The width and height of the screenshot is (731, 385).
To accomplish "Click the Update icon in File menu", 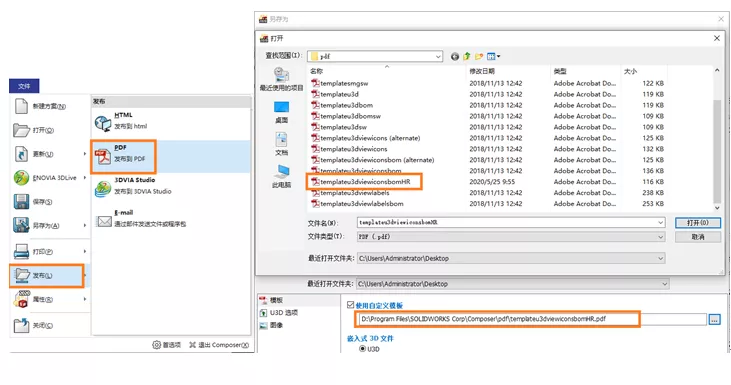I will (x=21, y=154).
